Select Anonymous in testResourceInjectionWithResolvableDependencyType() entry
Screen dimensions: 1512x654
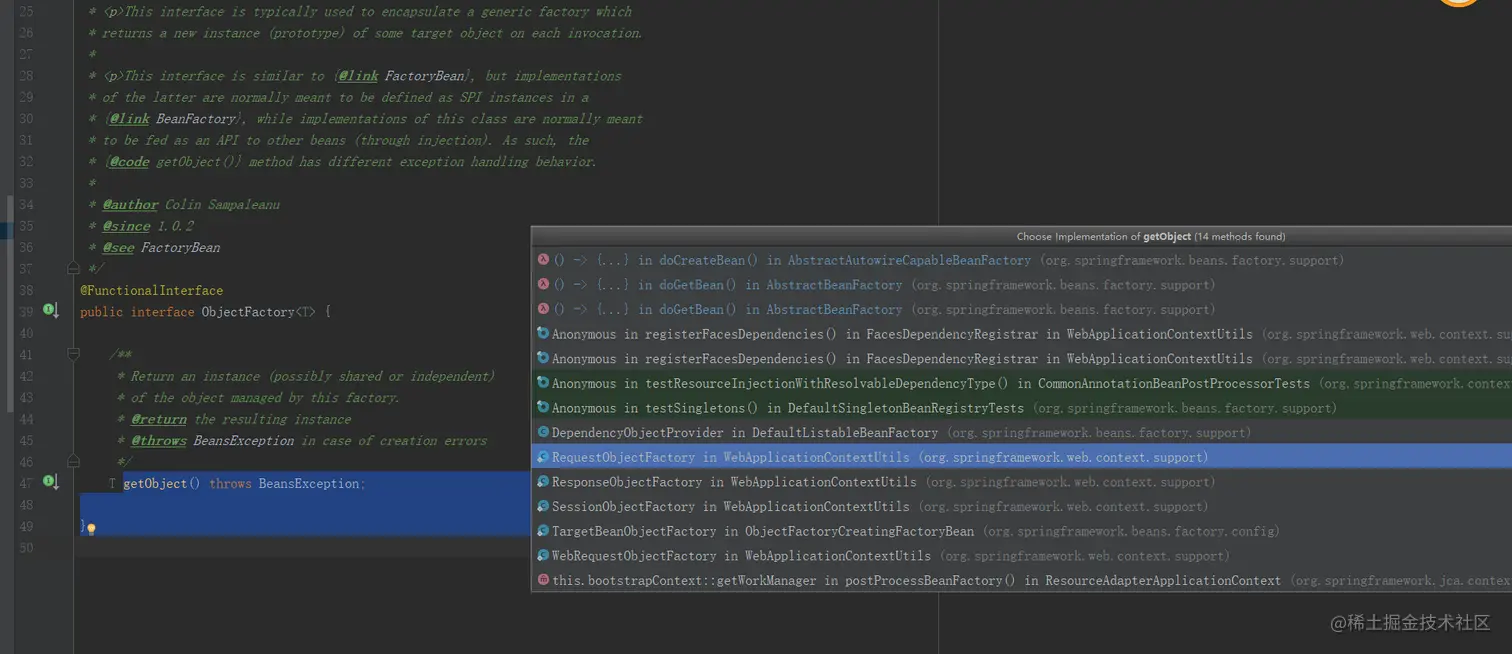(x=1021, y=383)
